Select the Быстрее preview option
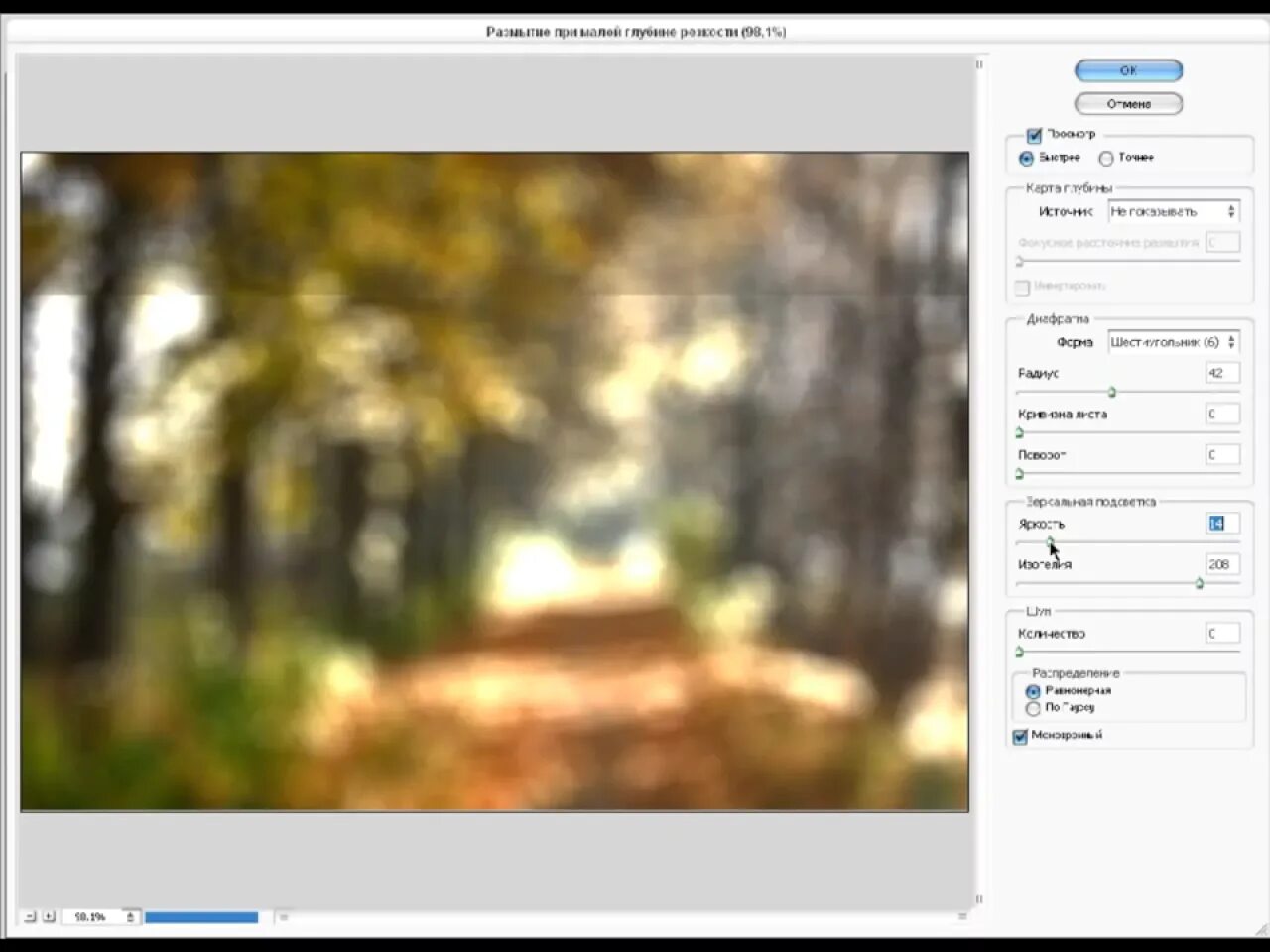1270x952 pixels. [1026, 158]
